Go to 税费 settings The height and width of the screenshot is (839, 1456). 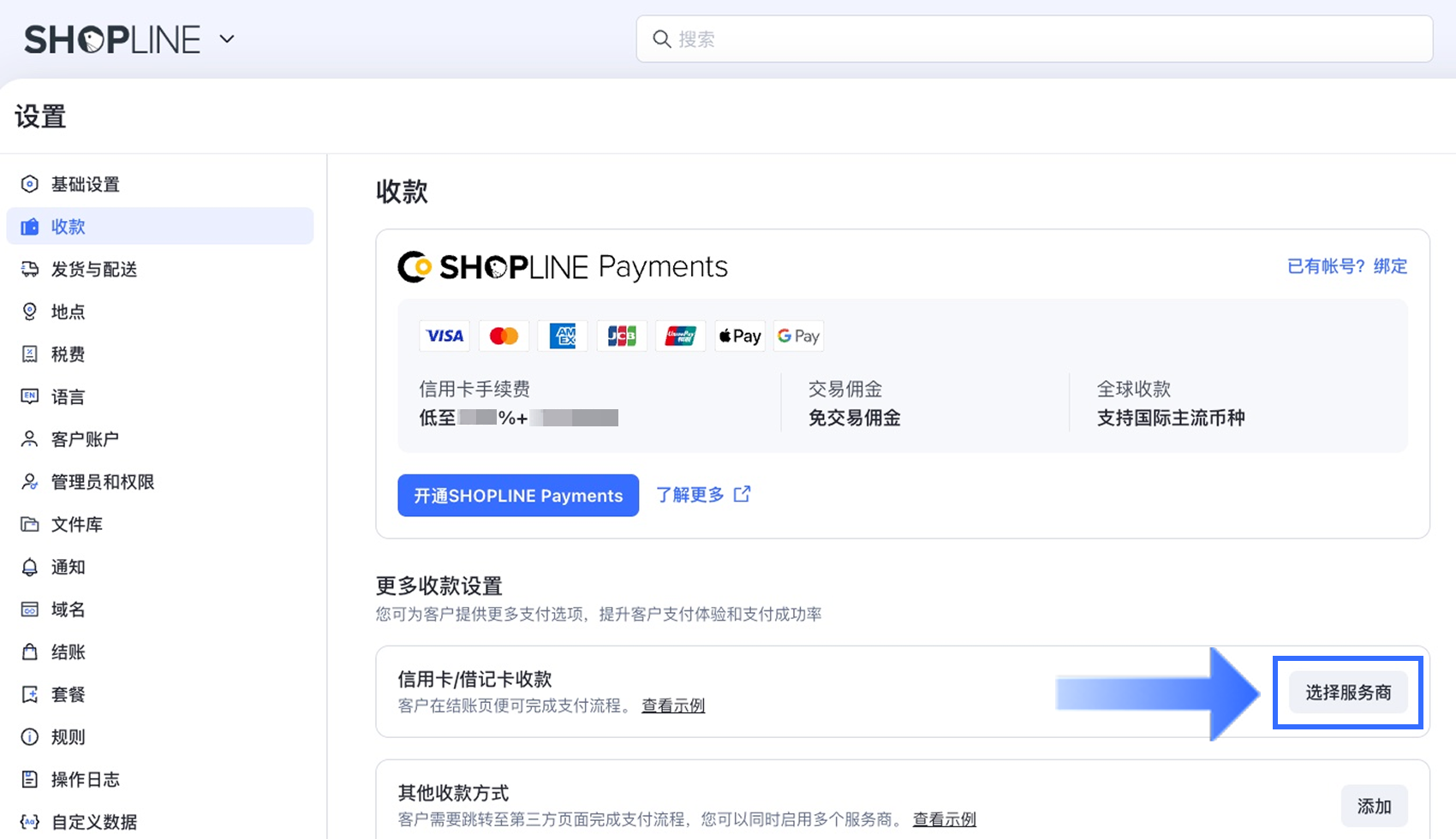click(160, 354)
